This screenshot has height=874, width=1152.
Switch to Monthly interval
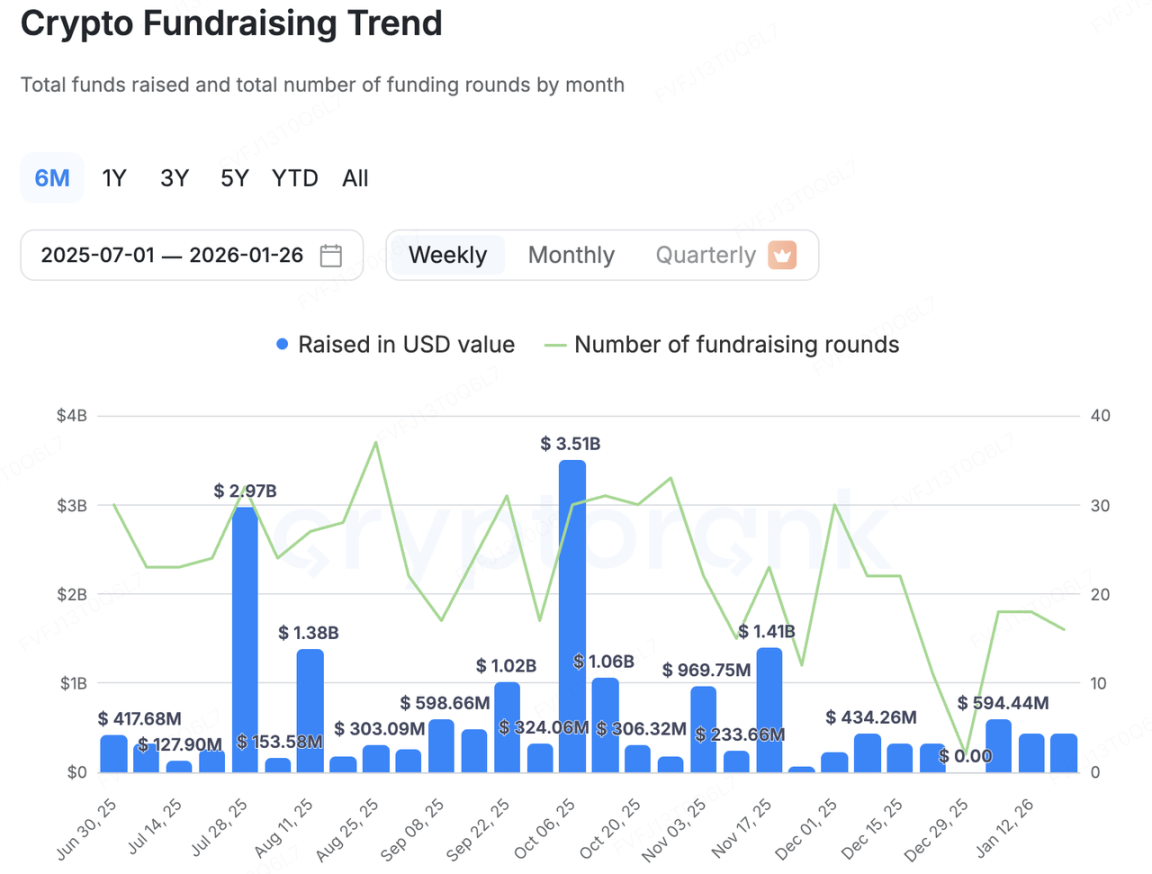pyautogui.click(x=571, y=255)
